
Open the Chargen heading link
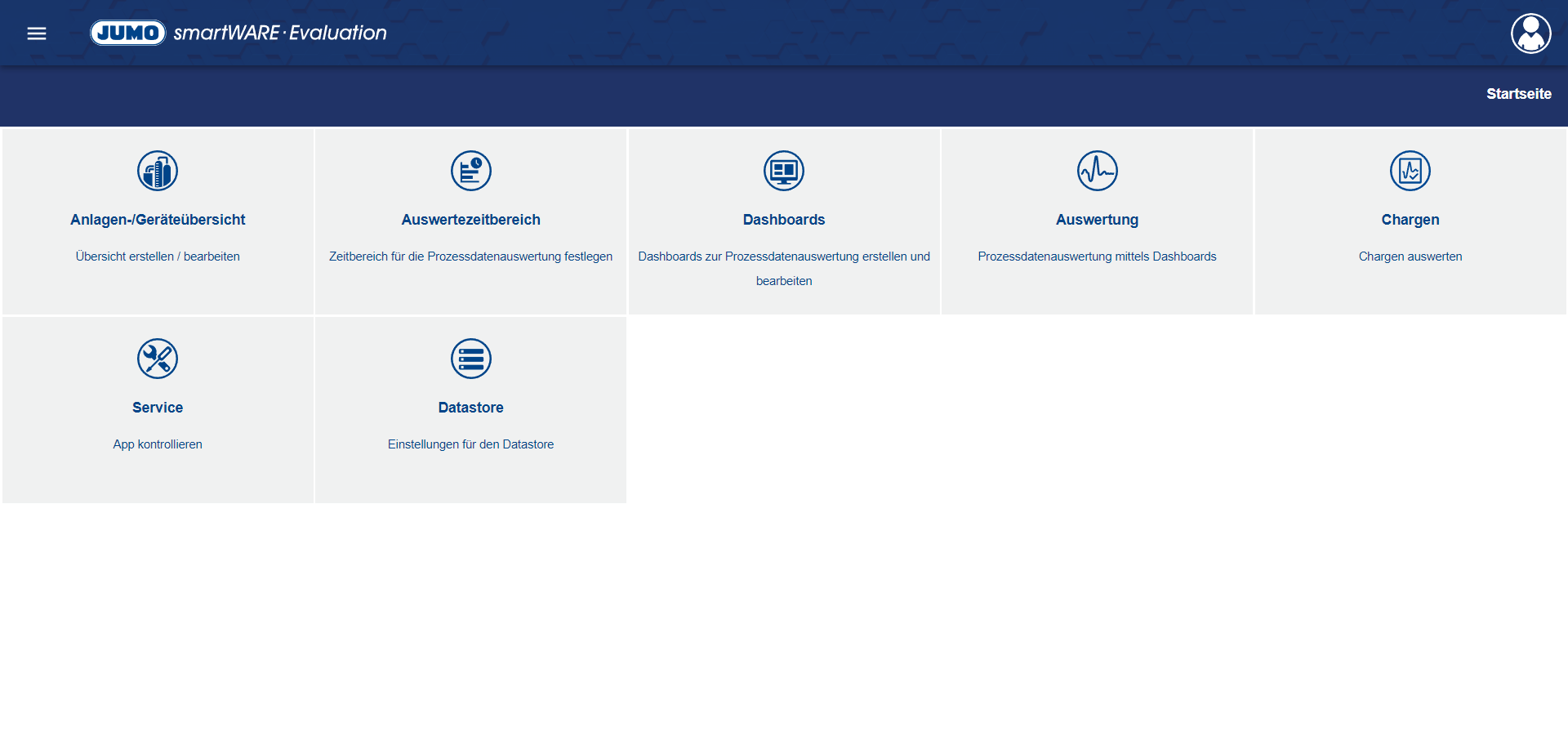1410,220
